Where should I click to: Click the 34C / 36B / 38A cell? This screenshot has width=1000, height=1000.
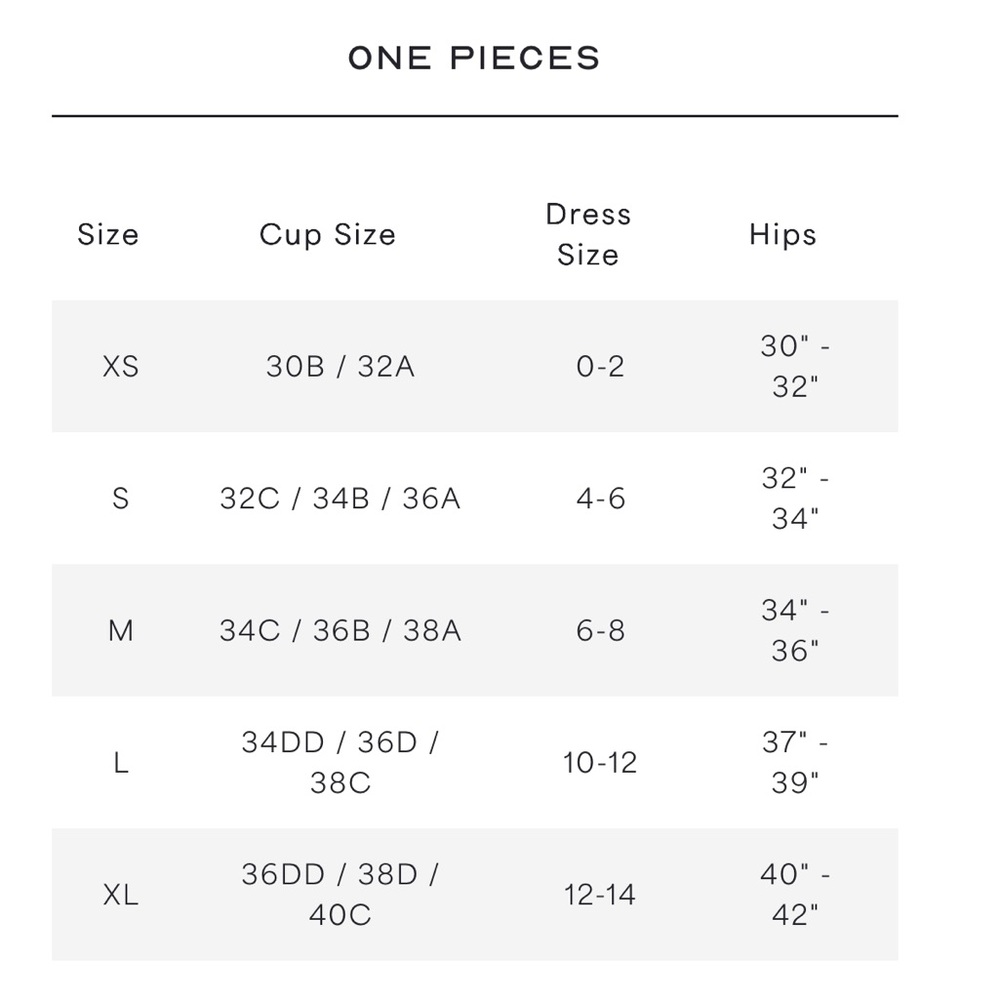[x=341, y=631]
